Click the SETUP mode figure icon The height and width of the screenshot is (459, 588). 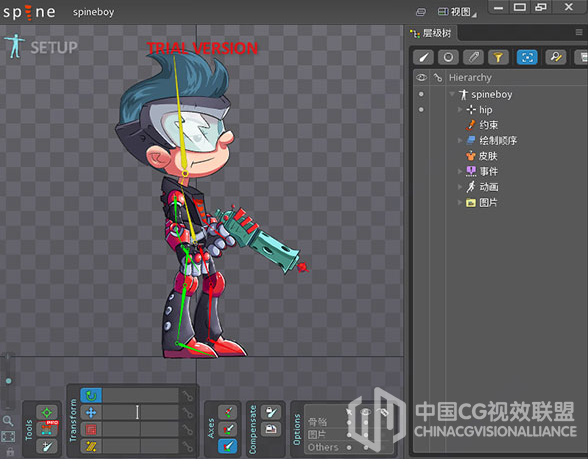(15, 46)
